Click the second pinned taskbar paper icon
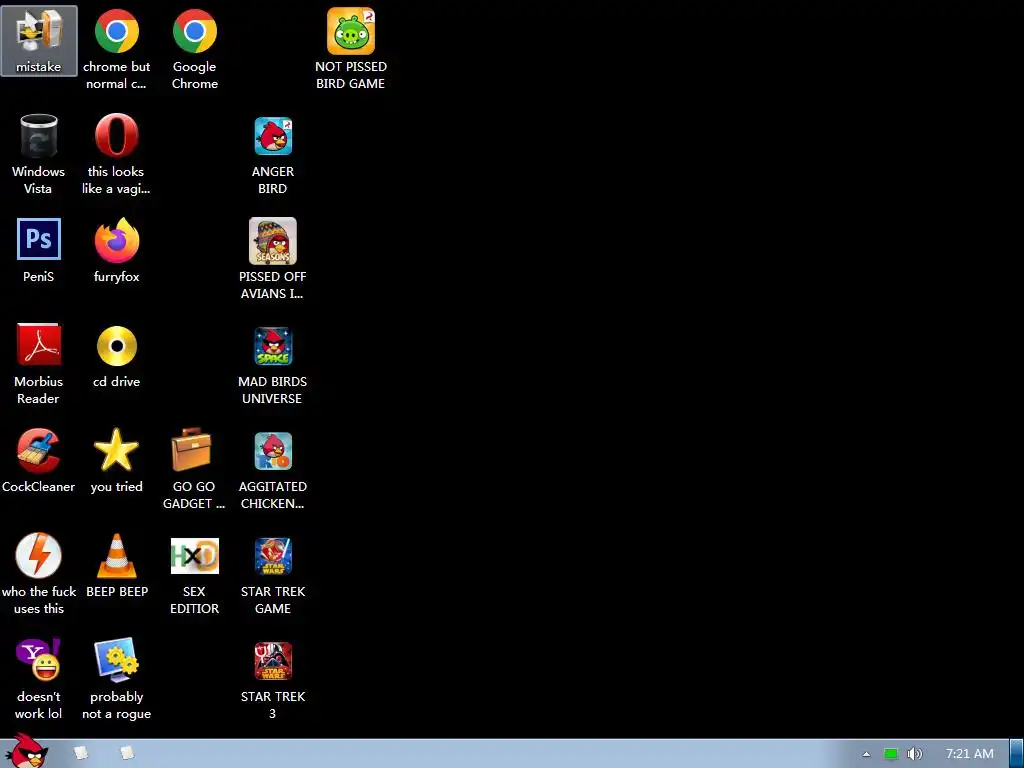1024x768 pixels. tap(127, 753)
